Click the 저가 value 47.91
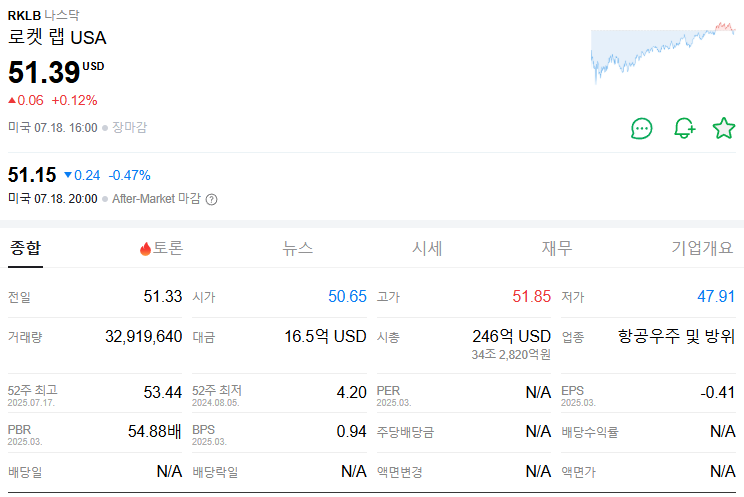 pos(716,297)
